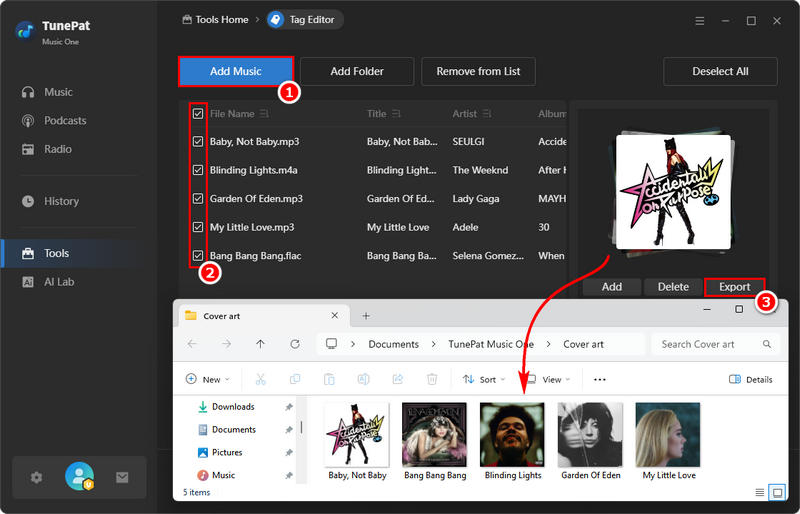The width and height of the screenshot is (800, 514).
Task: Uncheck Blinding Lights.m4a checkbox
Action: pyautogui.click(x=198, y=170)
